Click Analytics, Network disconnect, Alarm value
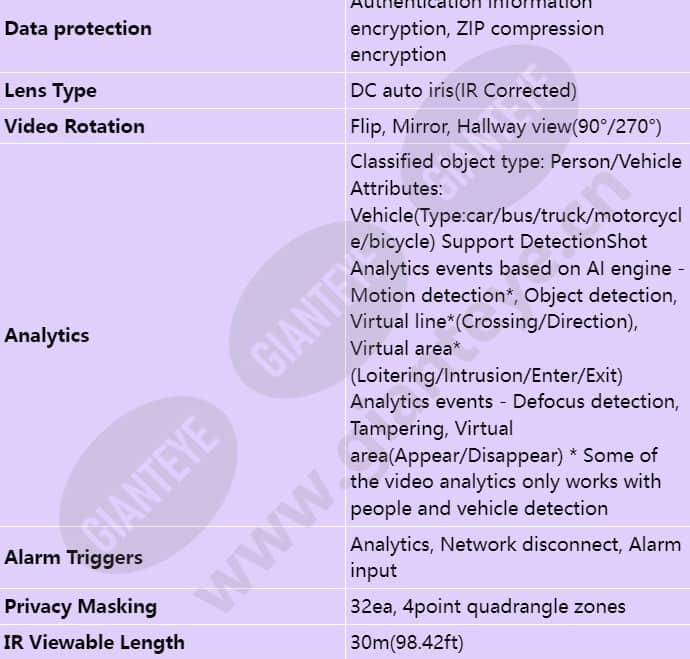 coord(516,545)
